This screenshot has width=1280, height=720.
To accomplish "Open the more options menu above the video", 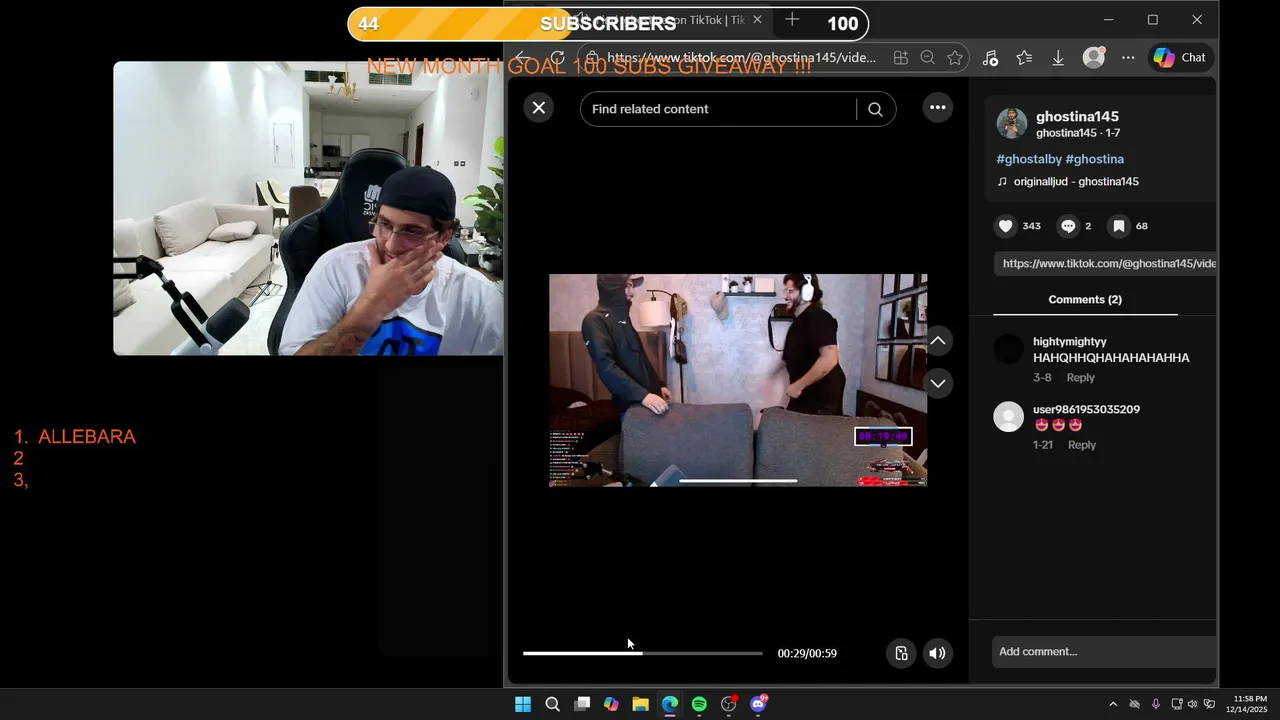I will coord(937,108).
